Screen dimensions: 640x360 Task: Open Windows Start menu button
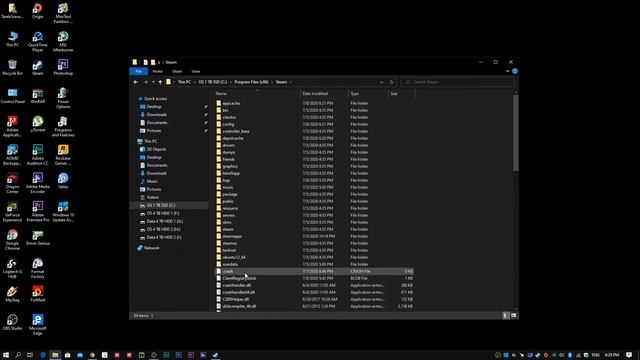(x=6, y=355)
